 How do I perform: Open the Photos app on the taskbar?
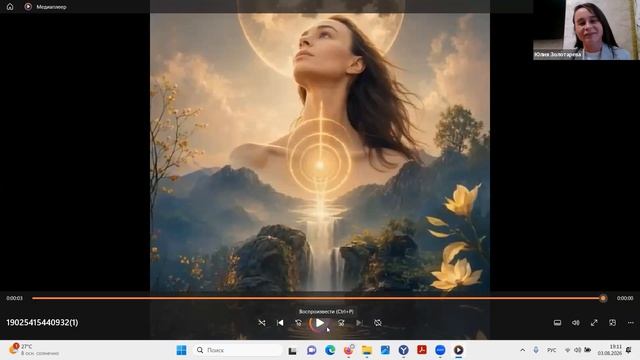point(385,350)
